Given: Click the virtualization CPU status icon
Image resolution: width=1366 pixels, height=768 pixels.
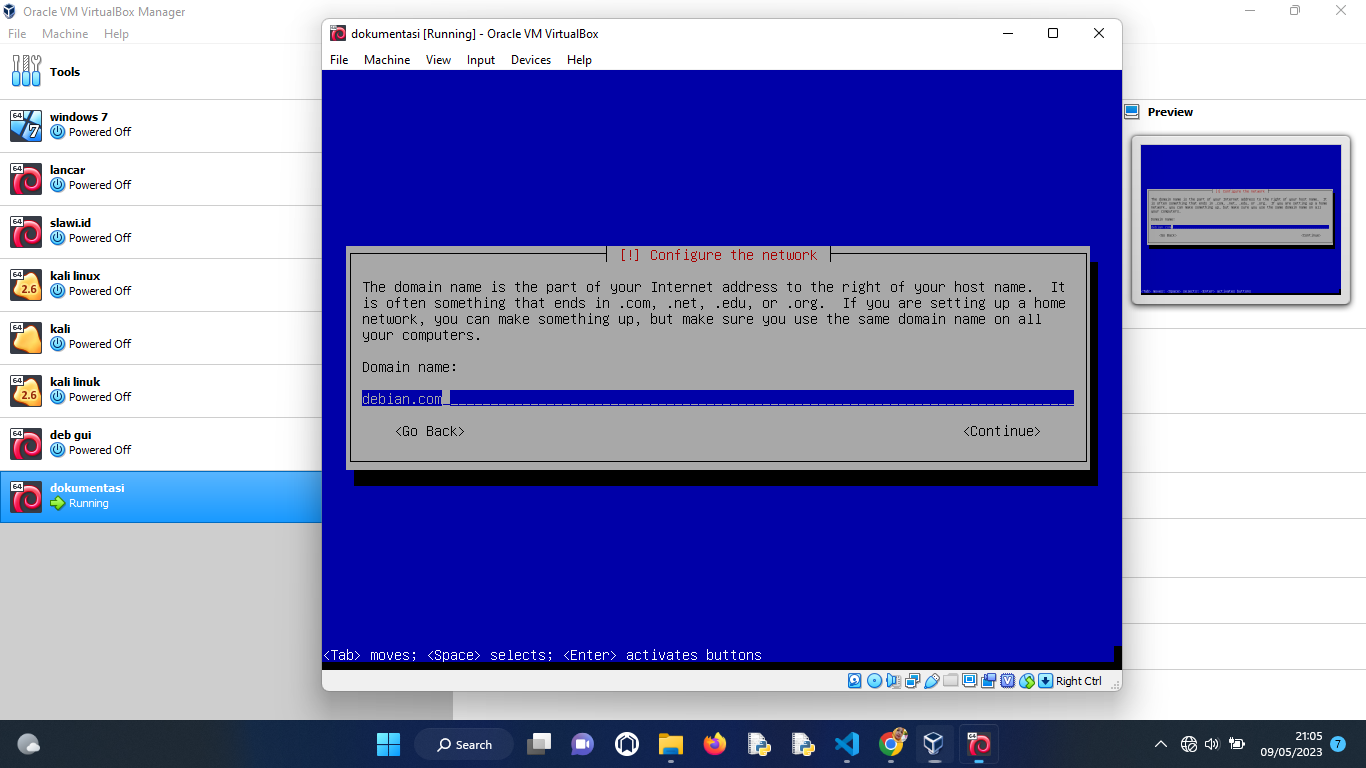Looking at the screenshot, I should 1008,681.
